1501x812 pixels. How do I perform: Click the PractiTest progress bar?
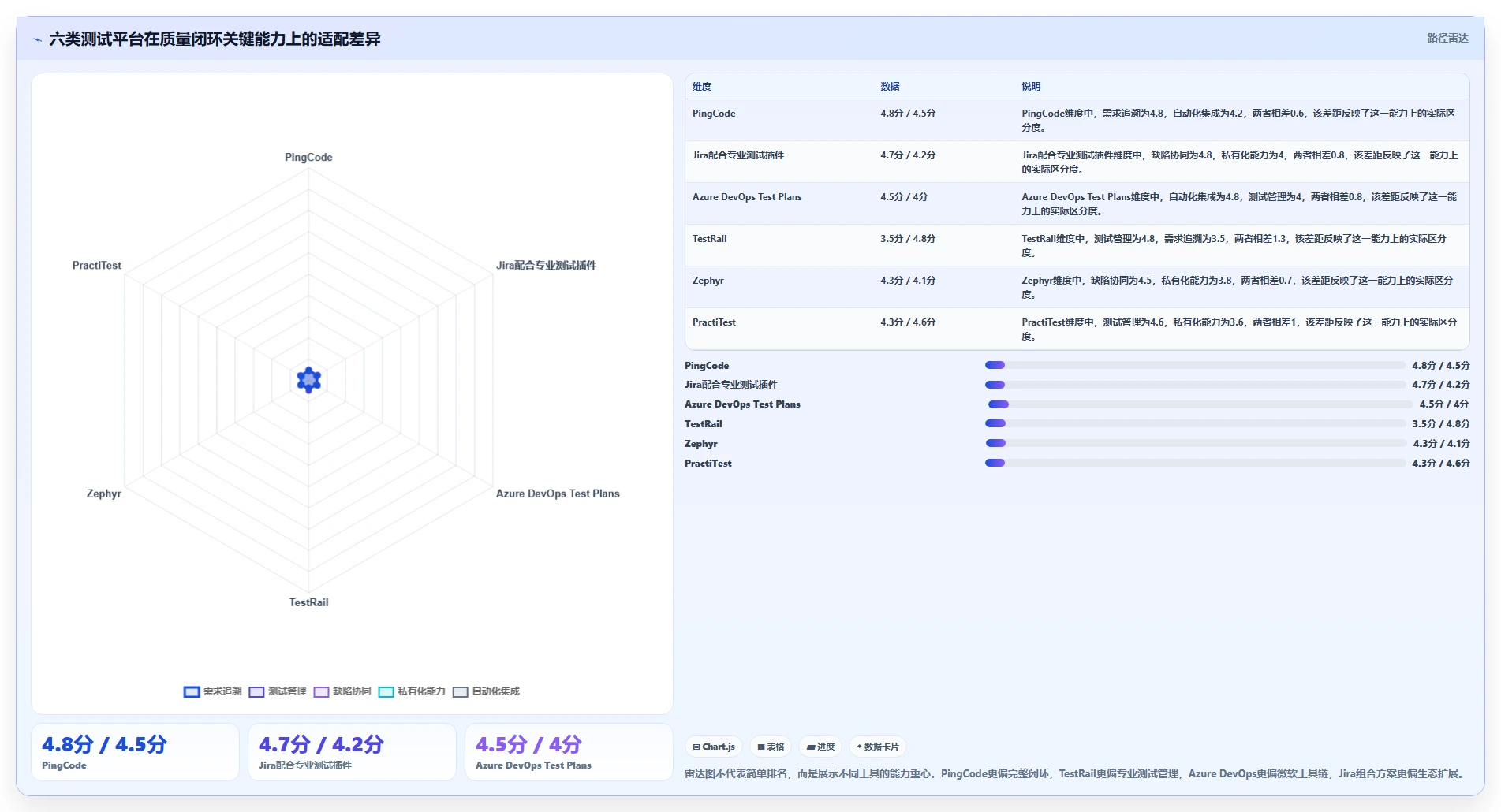[x=1195, y=463]
